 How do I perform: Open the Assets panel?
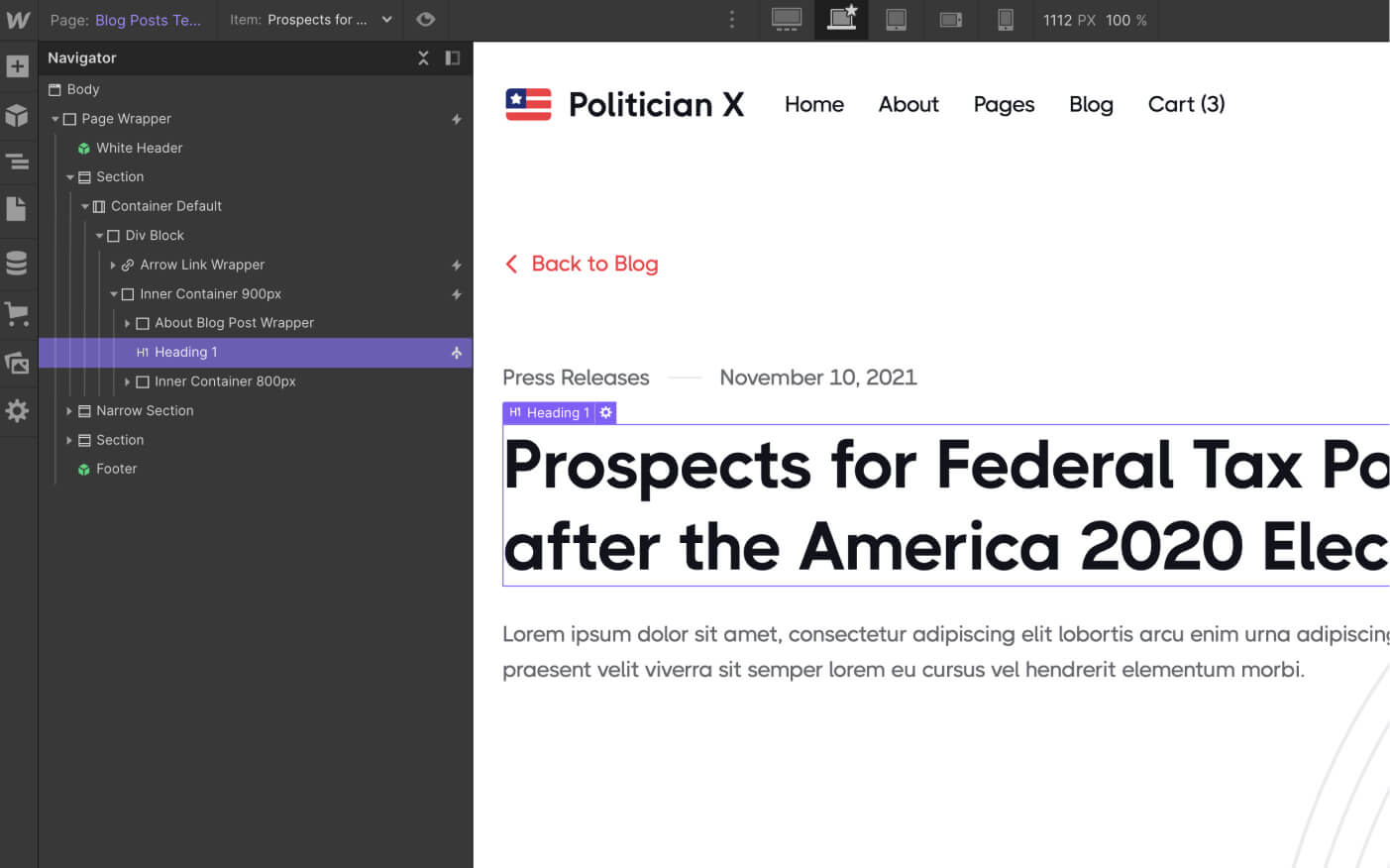point(17,362)
